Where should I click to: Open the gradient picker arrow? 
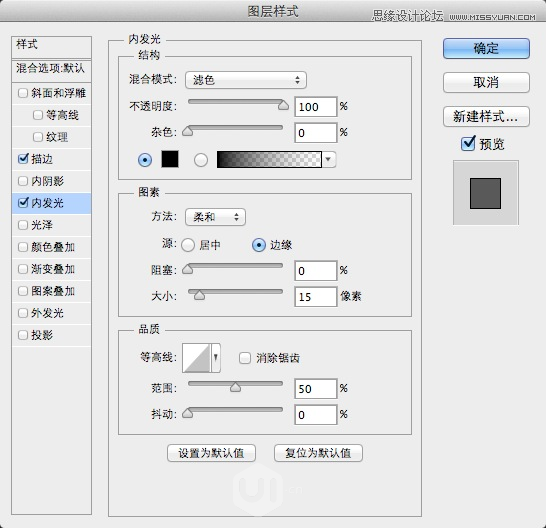[x=328, y=160]
